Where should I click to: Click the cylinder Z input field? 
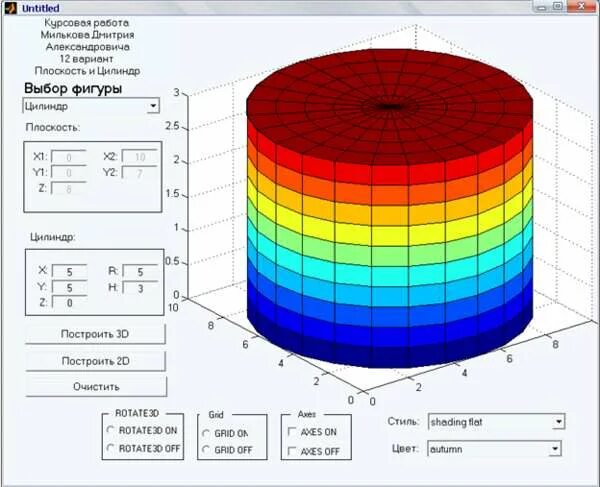(69, 302)
